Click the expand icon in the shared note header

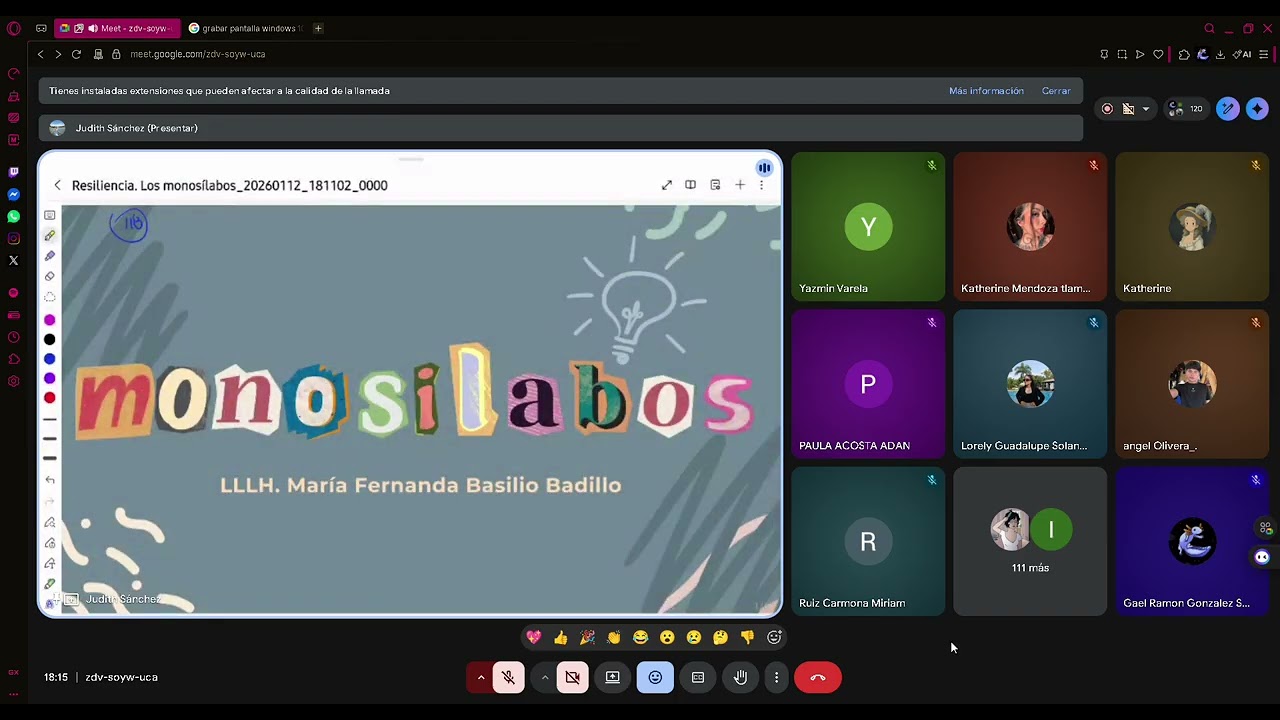[x=667, y=185]
